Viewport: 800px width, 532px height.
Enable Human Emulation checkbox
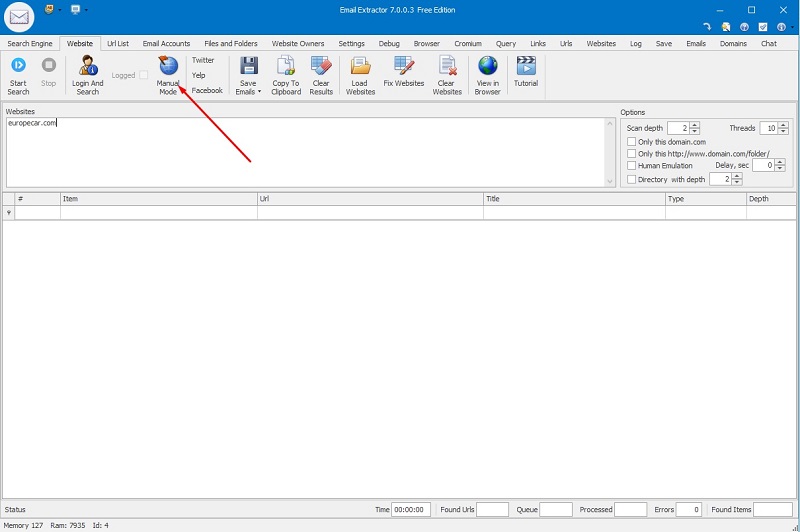coord(632,165)
